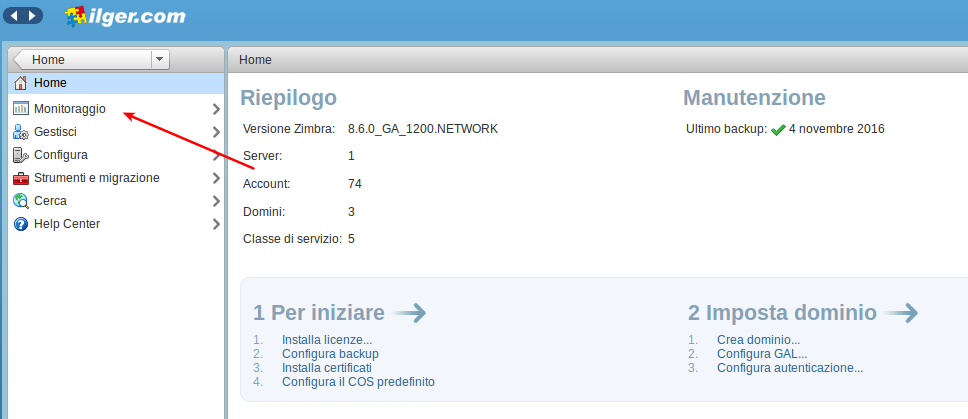
Task: Click the backup date 4 novembre 2016
Action: click(837, 129)
